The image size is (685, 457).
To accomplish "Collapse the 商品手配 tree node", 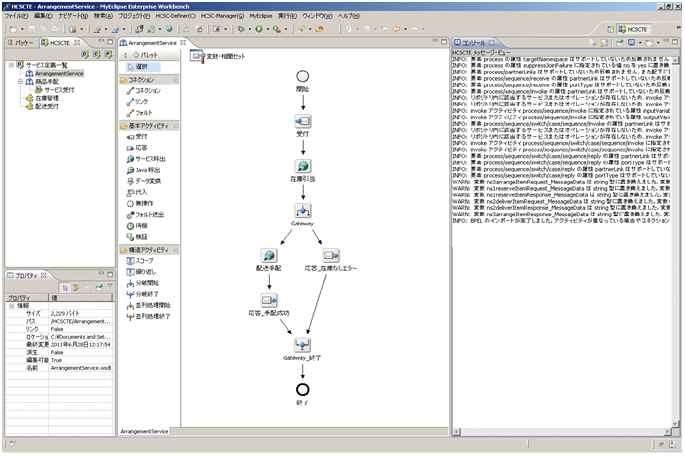I will (20, 82).
